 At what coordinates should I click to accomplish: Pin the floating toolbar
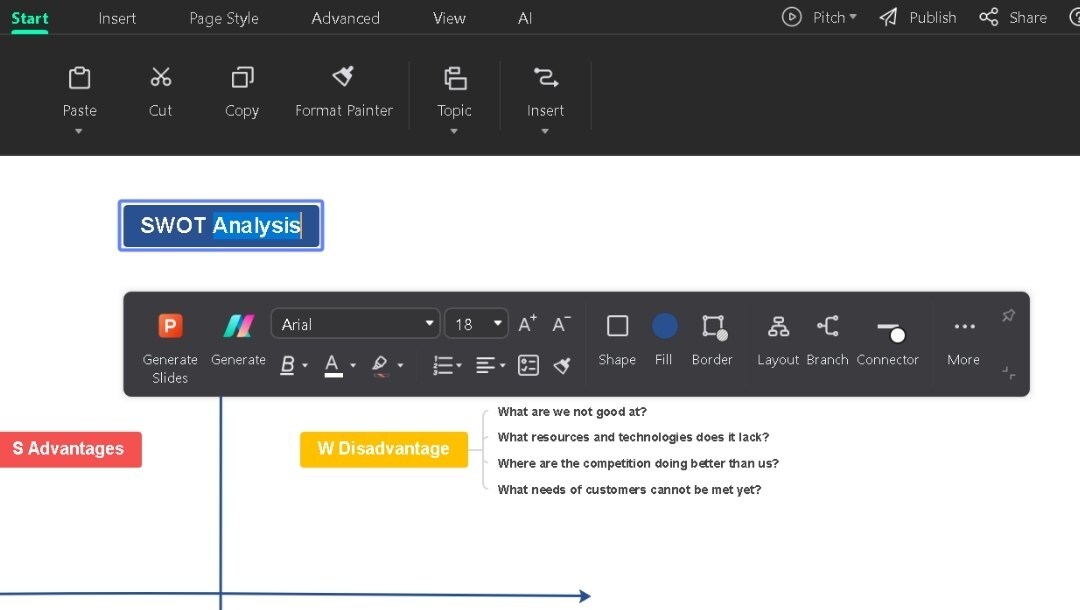click(1008, 315)
